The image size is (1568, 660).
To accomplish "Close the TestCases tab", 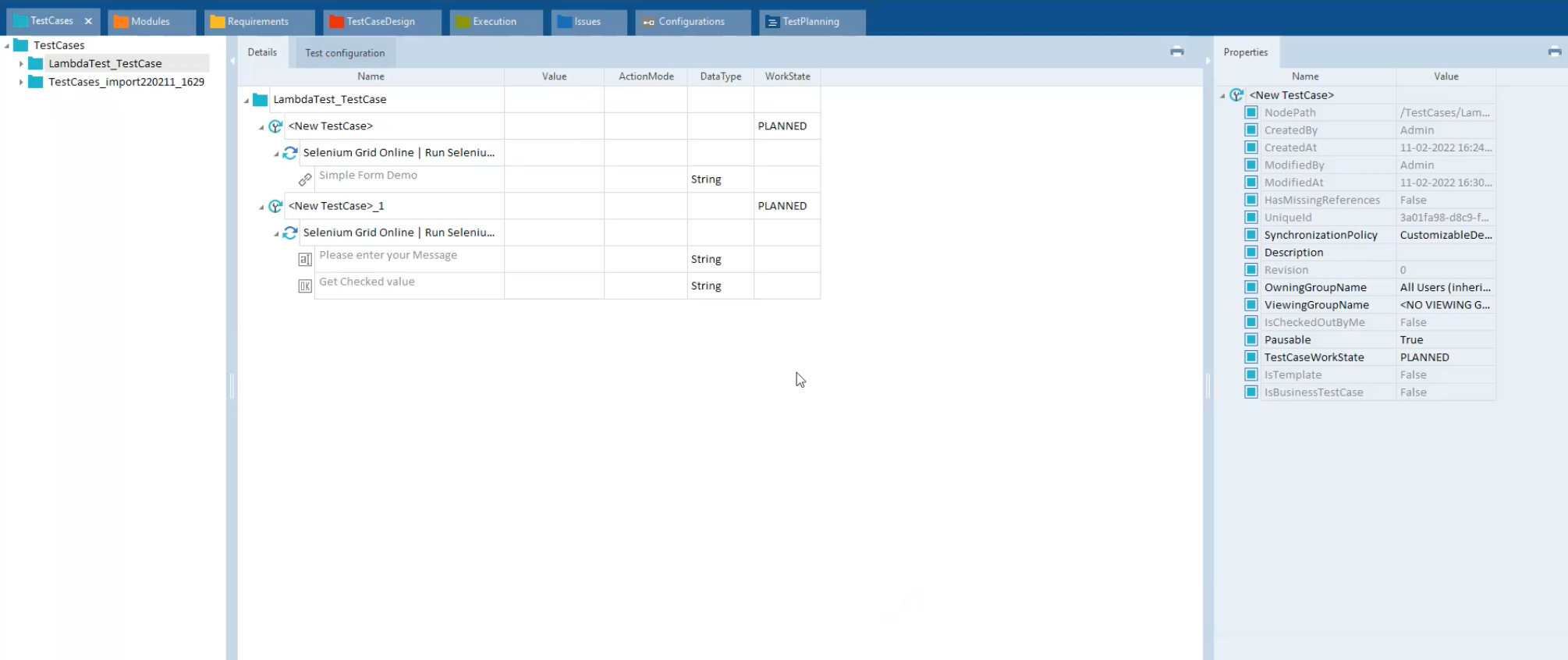I will (88, 21).
